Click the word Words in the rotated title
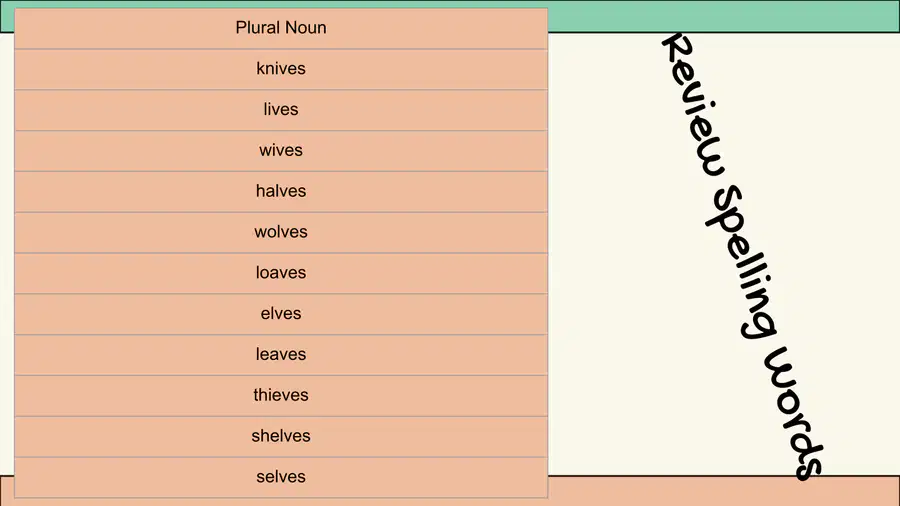Screen dimensions: 900x506 (795, 412)
